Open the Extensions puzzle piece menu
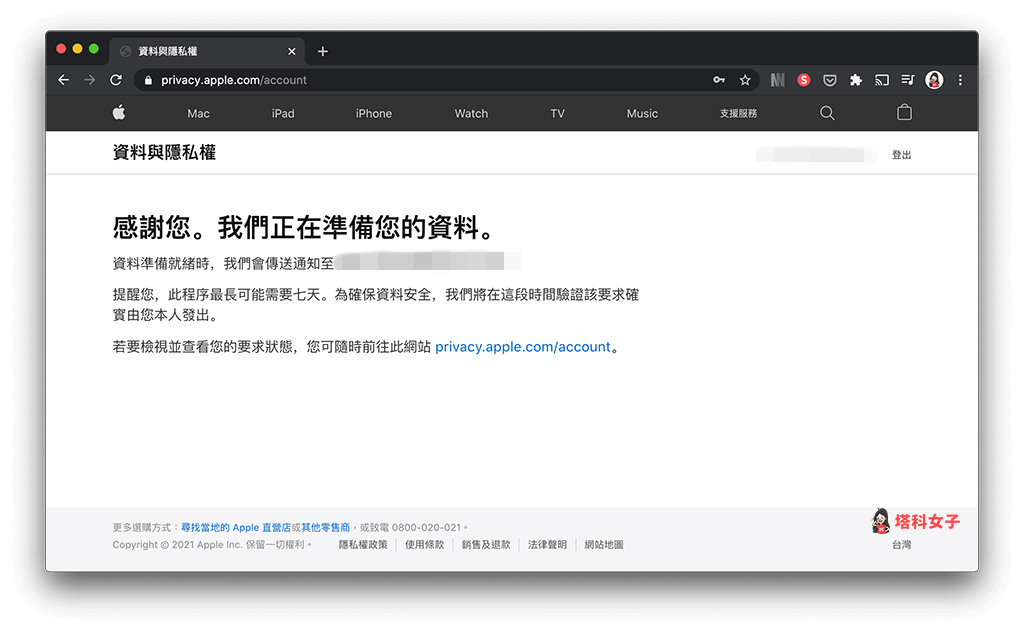This screenshot has width=1024, height=632. (x=856, y=80)
